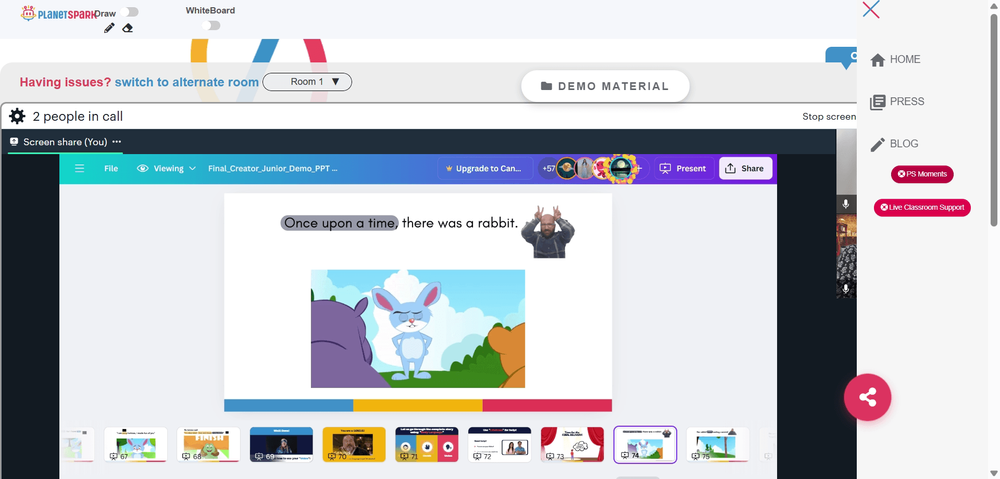Select the eraser tool
This screenshot has height=479, width=1000.
(127, 28)
